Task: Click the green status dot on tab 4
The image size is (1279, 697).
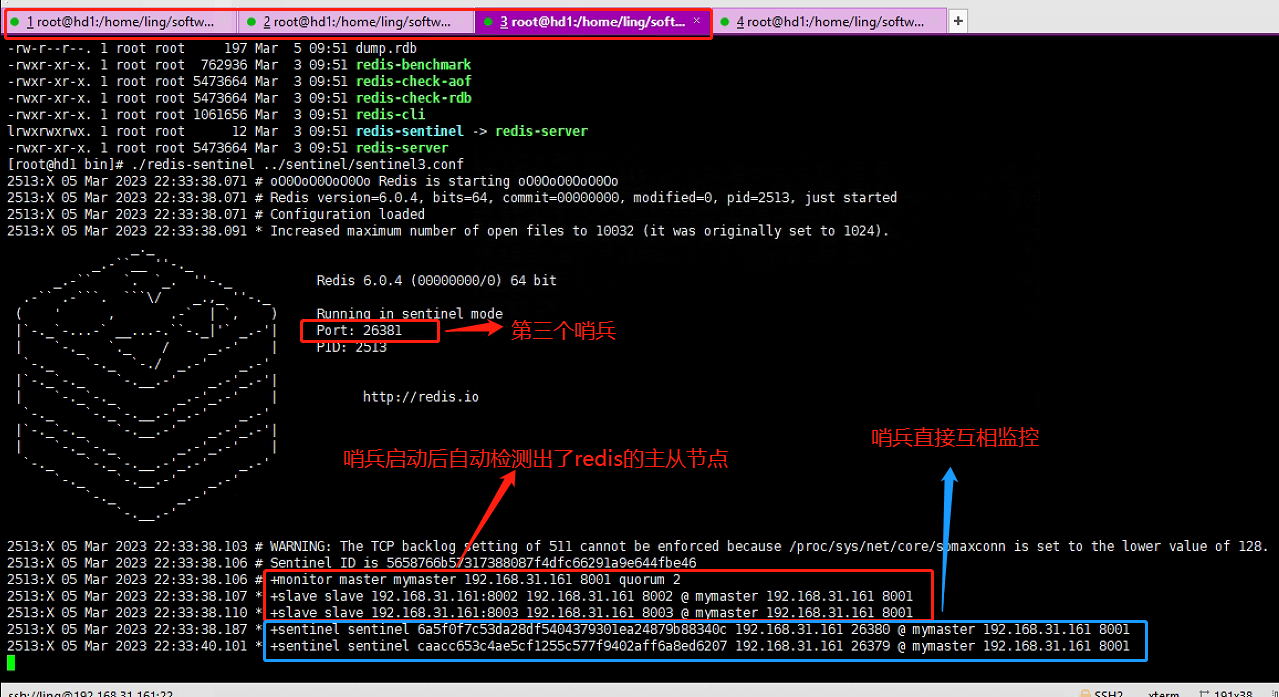Action: click(x=724, y=21)
